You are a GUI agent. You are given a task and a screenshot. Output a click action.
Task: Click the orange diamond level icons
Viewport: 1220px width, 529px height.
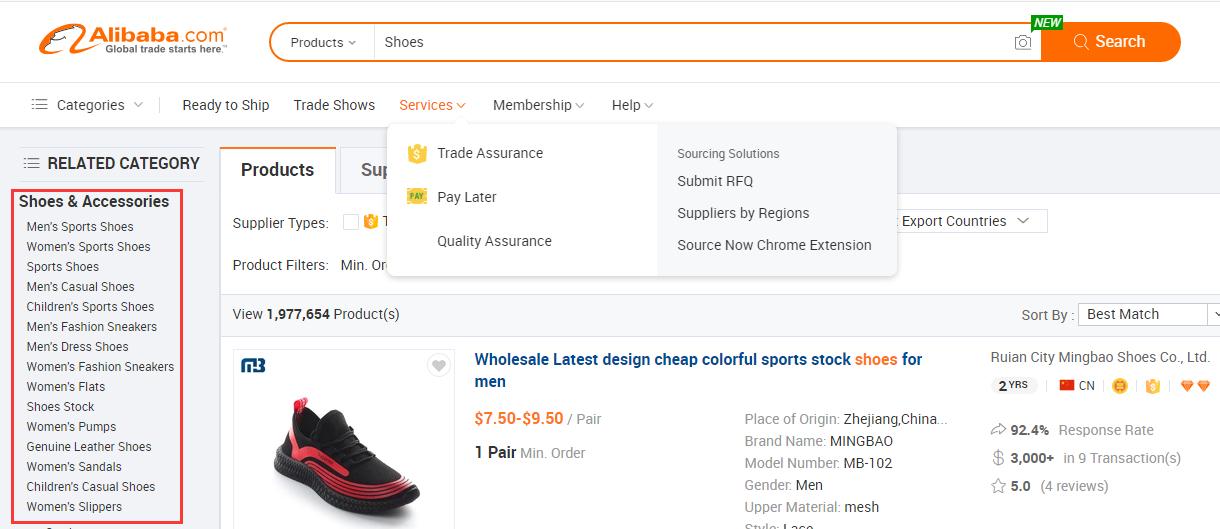pos(1195,385)
